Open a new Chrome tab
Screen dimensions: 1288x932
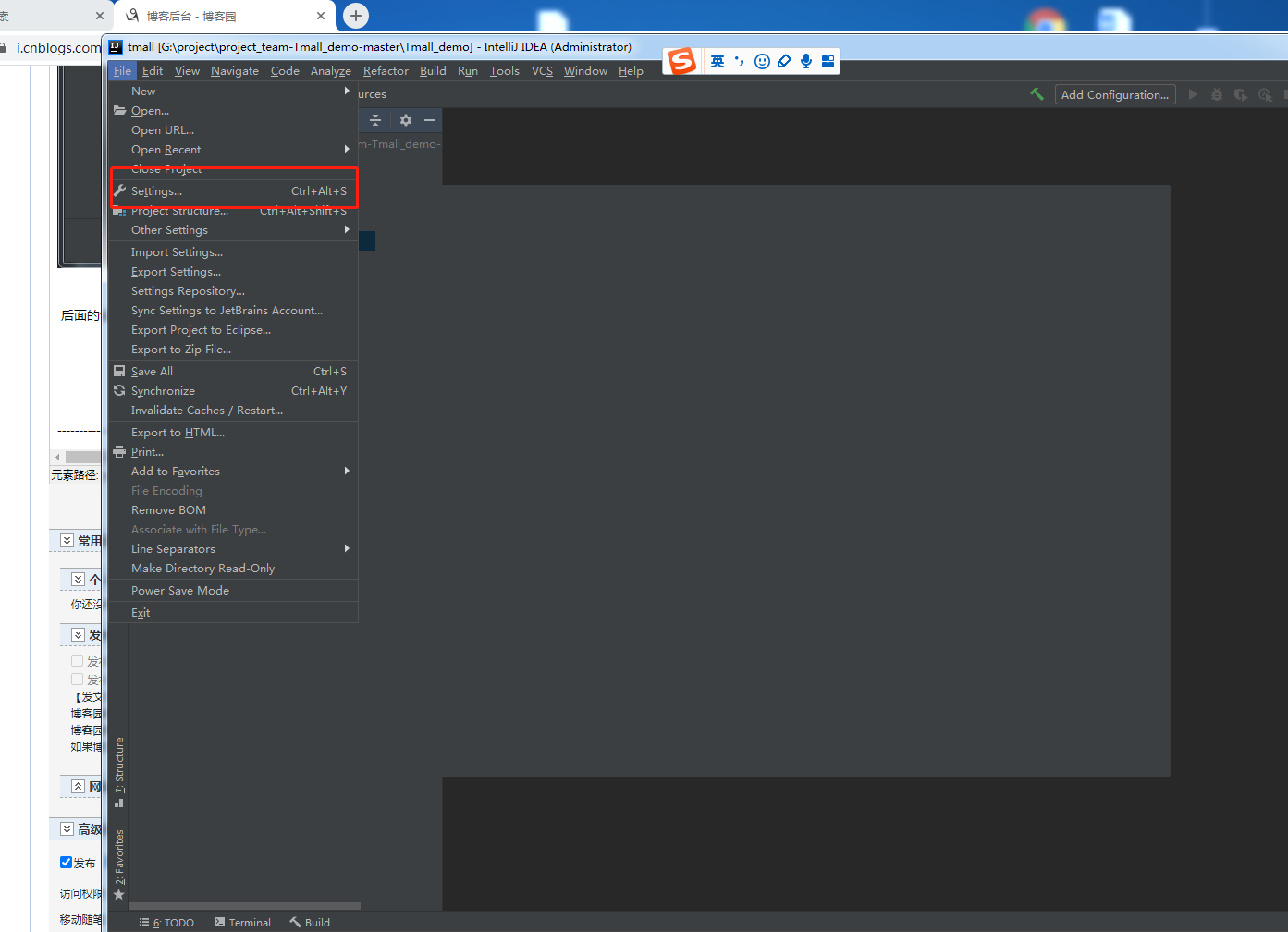click(356, 16)
